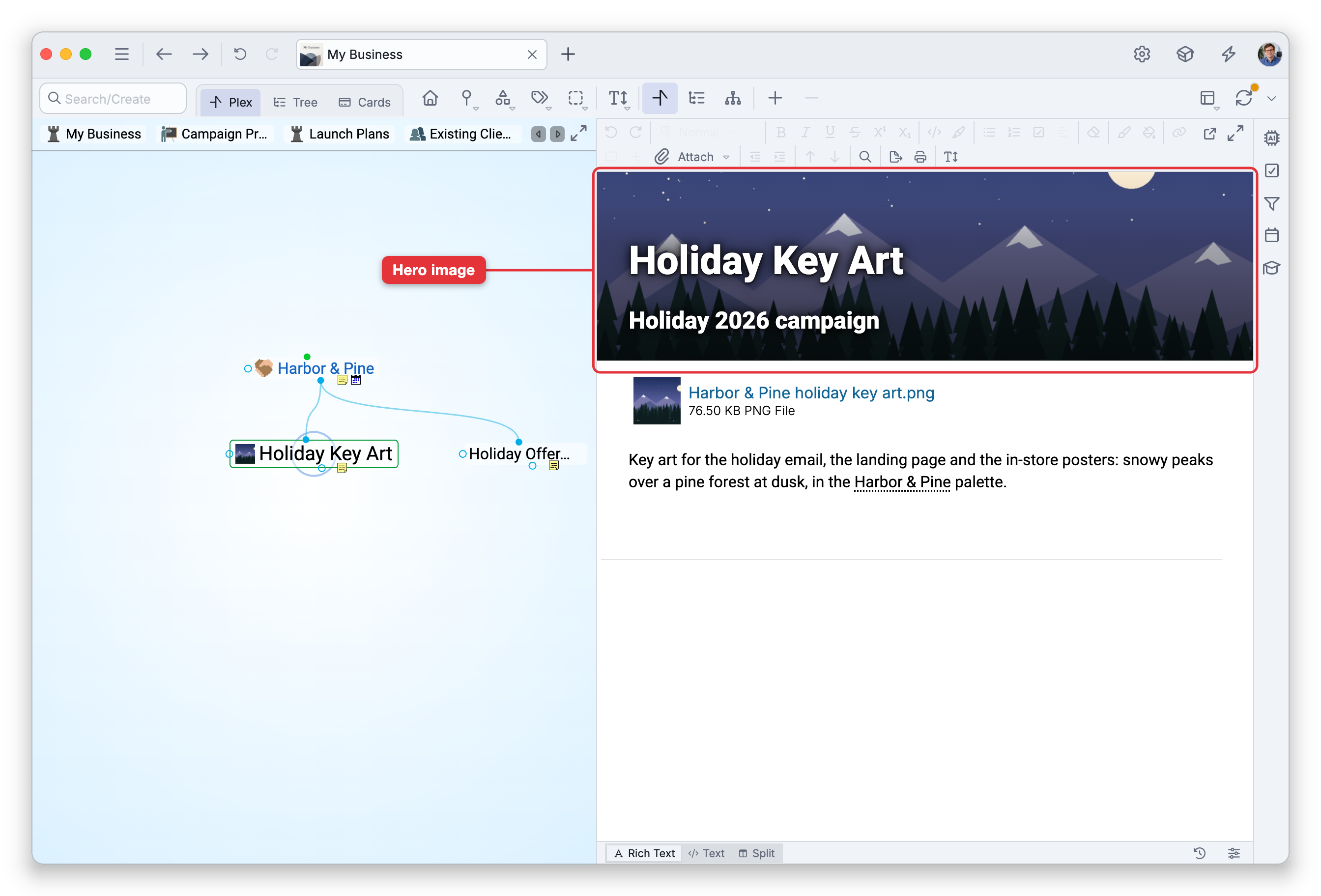The width and height of the screenshot is (1321, 896).
Task: Toggle underline formatting in note
Action: tap(830, 132)
